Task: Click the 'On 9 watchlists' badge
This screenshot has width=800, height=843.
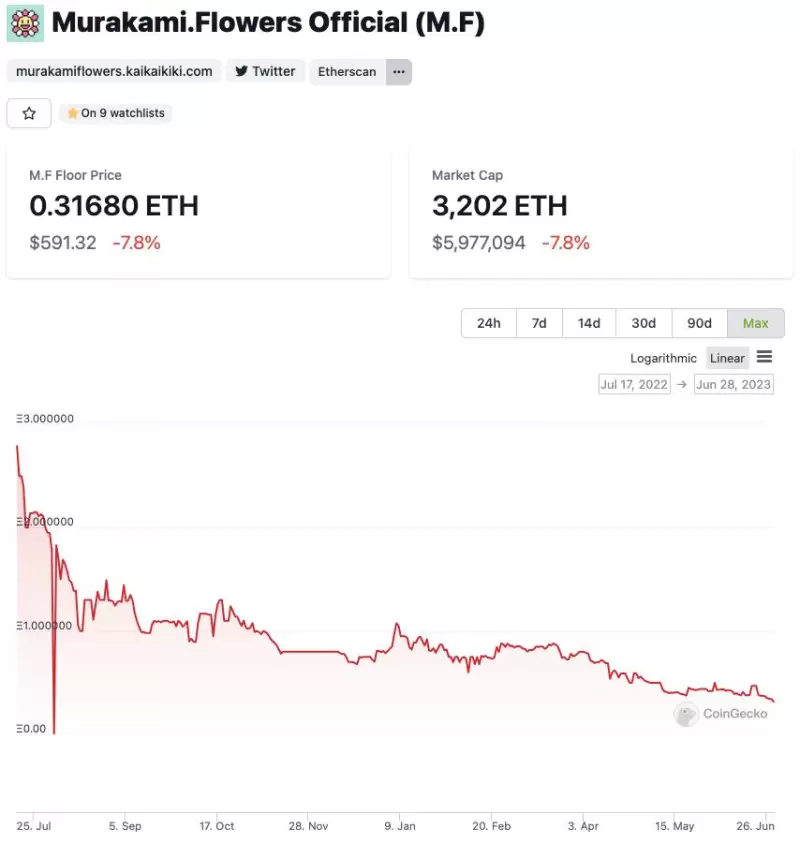Action: (116, 114)
